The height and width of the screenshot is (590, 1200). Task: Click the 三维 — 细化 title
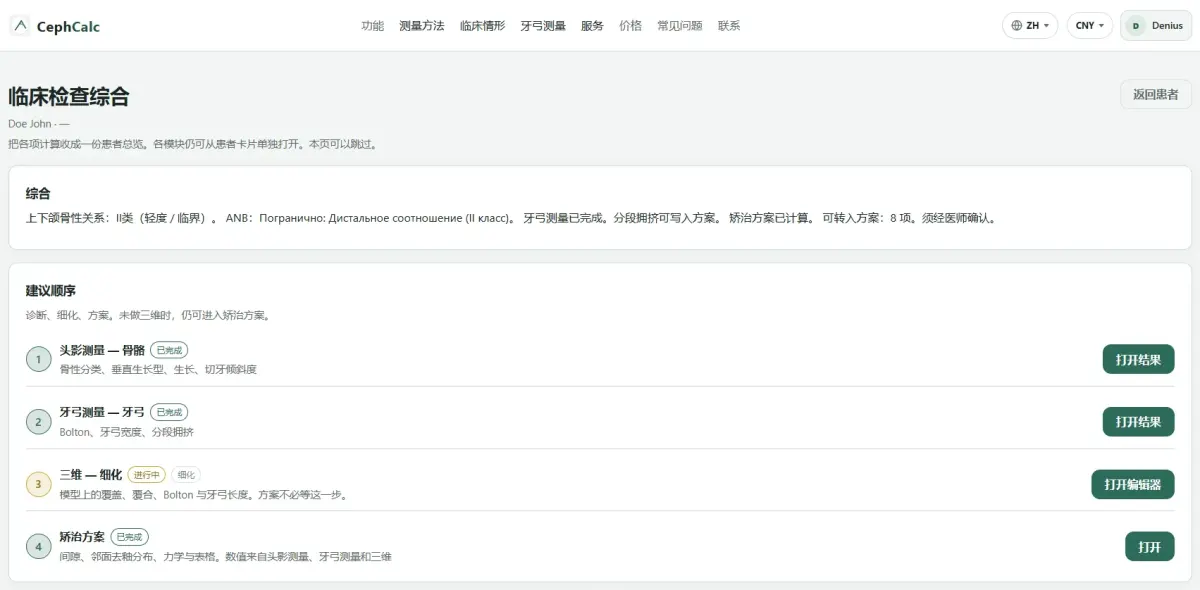click(90, 475)
